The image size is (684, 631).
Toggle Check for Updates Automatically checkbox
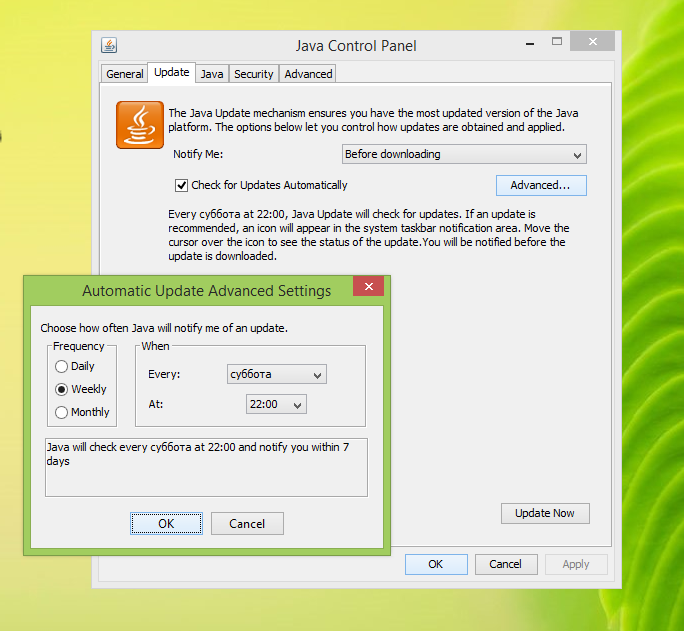(181, 185)
